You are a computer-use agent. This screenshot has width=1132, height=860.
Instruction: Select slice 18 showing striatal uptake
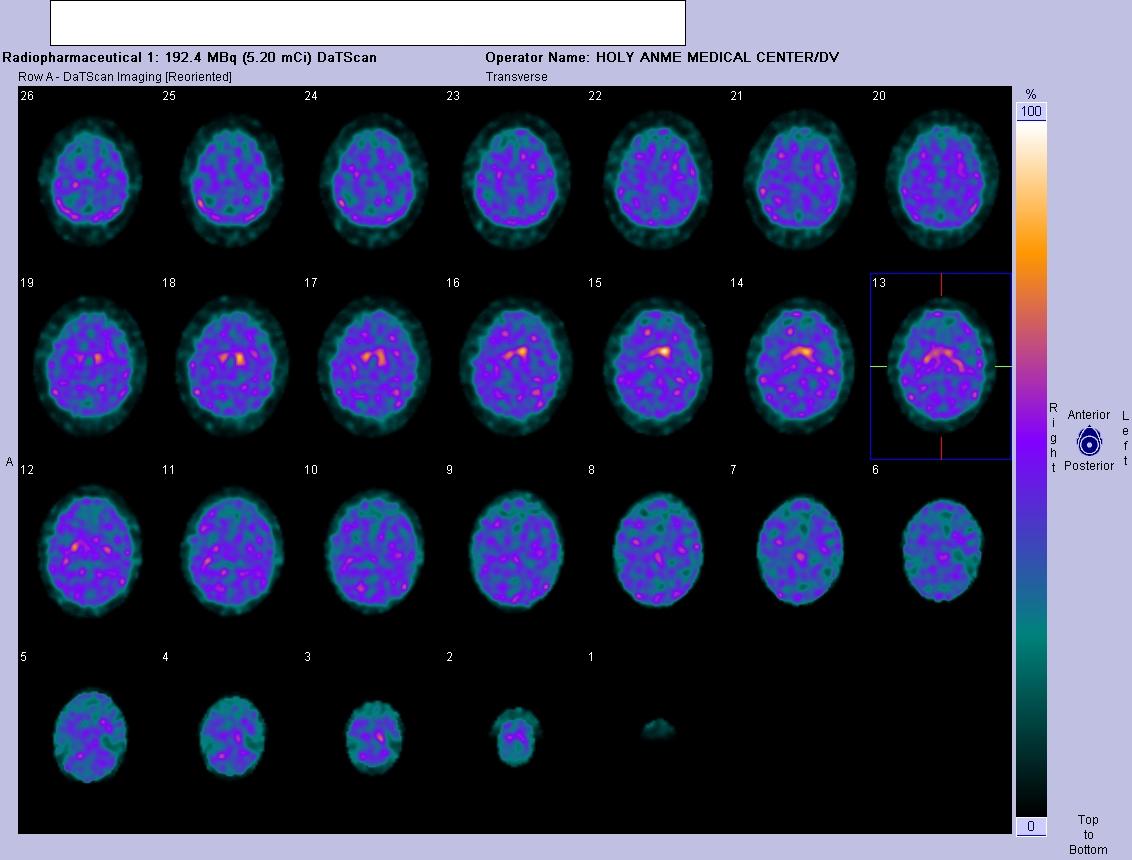click(x=231, y=365)
